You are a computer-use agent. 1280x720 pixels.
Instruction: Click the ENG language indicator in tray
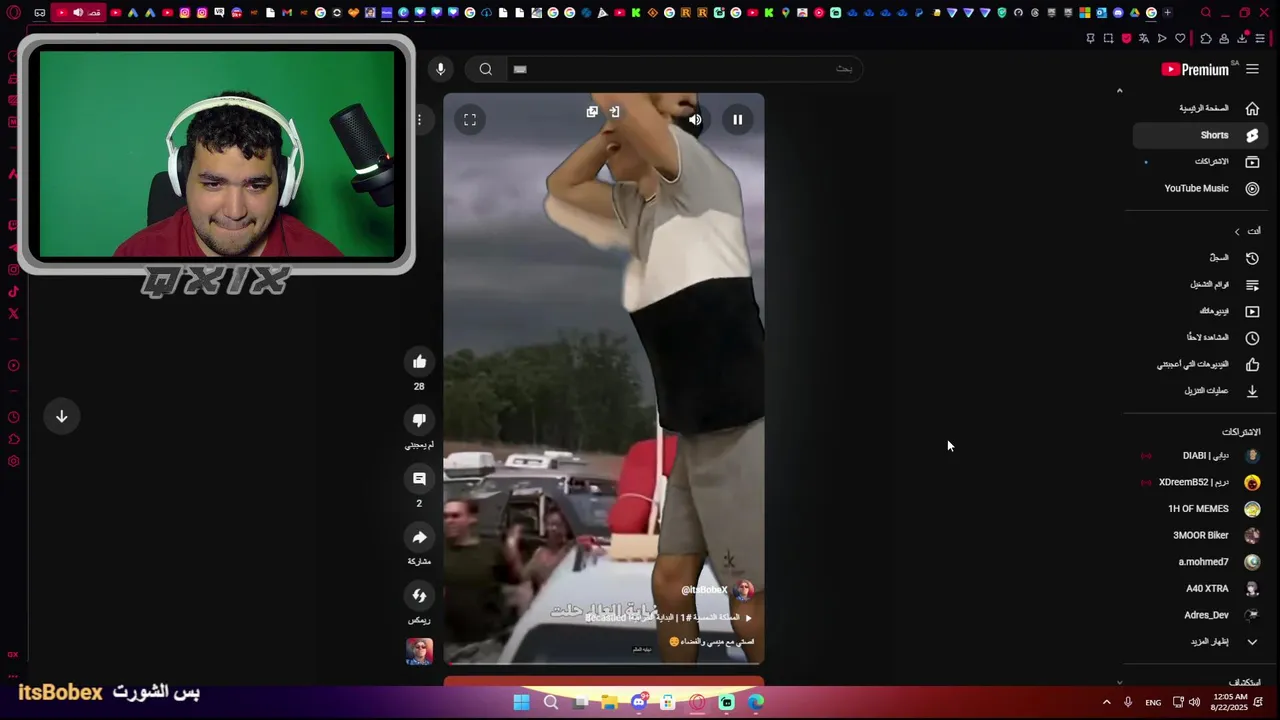coord(1153,703)
